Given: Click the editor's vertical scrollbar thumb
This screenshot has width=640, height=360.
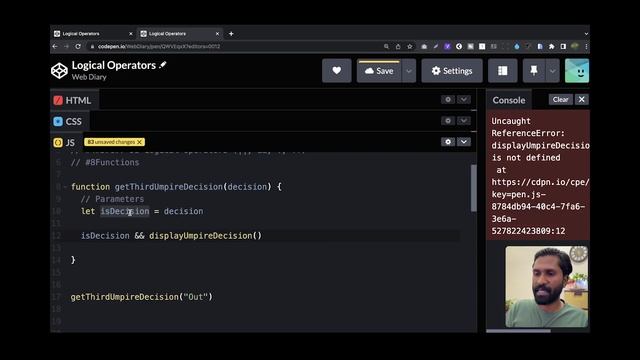Looking at the screenshot, I should click(473, 188).
